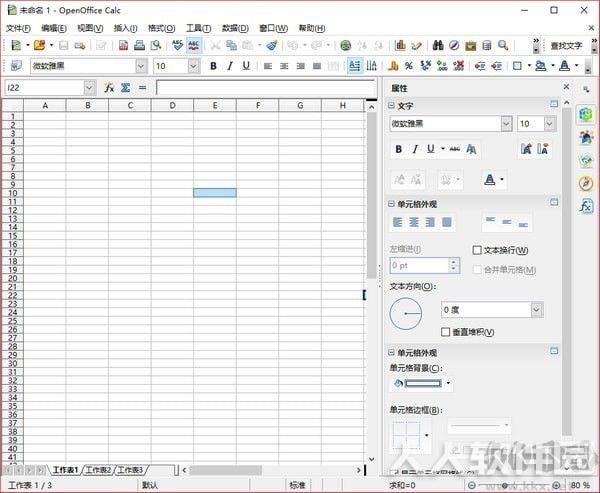
Task: Open toolbar font size dropdown
Action: [194, 66]
